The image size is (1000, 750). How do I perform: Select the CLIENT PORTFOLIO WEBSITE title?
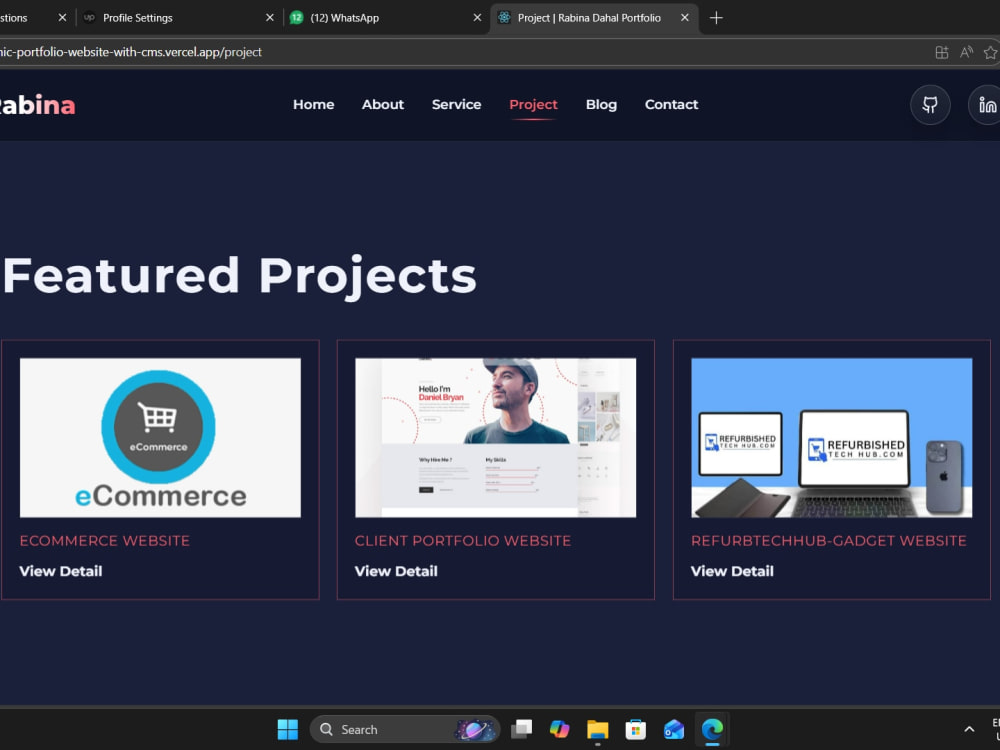pyautogui.click(x=463, y=541)
